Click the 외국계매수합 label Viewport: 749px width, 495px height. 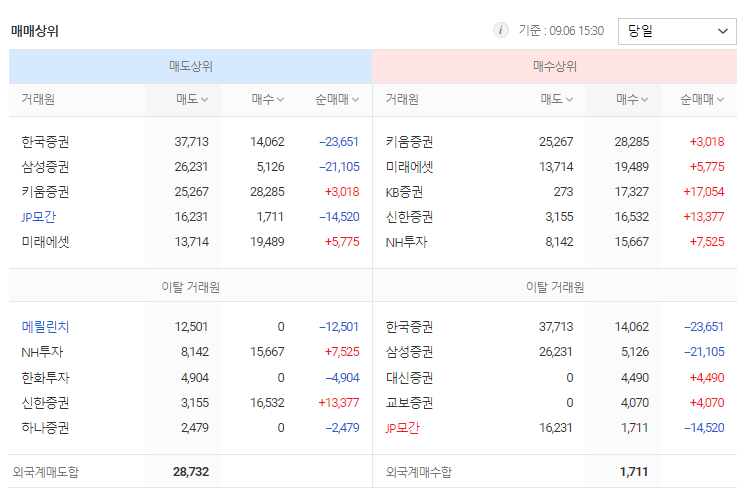(x=418, y=473)
